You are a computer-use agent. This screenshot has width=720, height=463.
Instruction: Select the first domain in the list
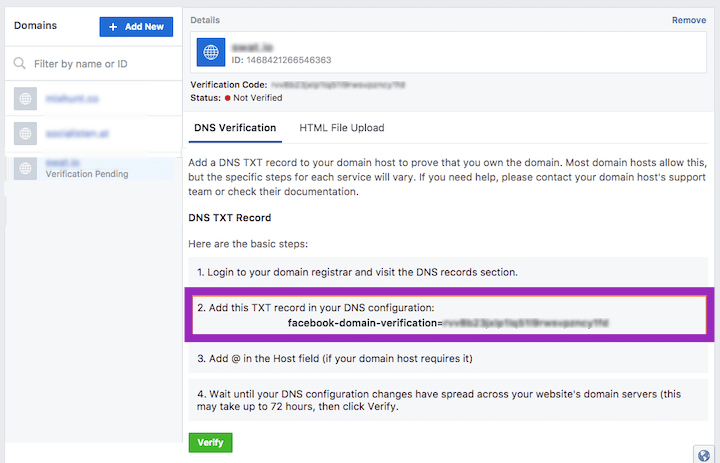click(x=94, y=98)
